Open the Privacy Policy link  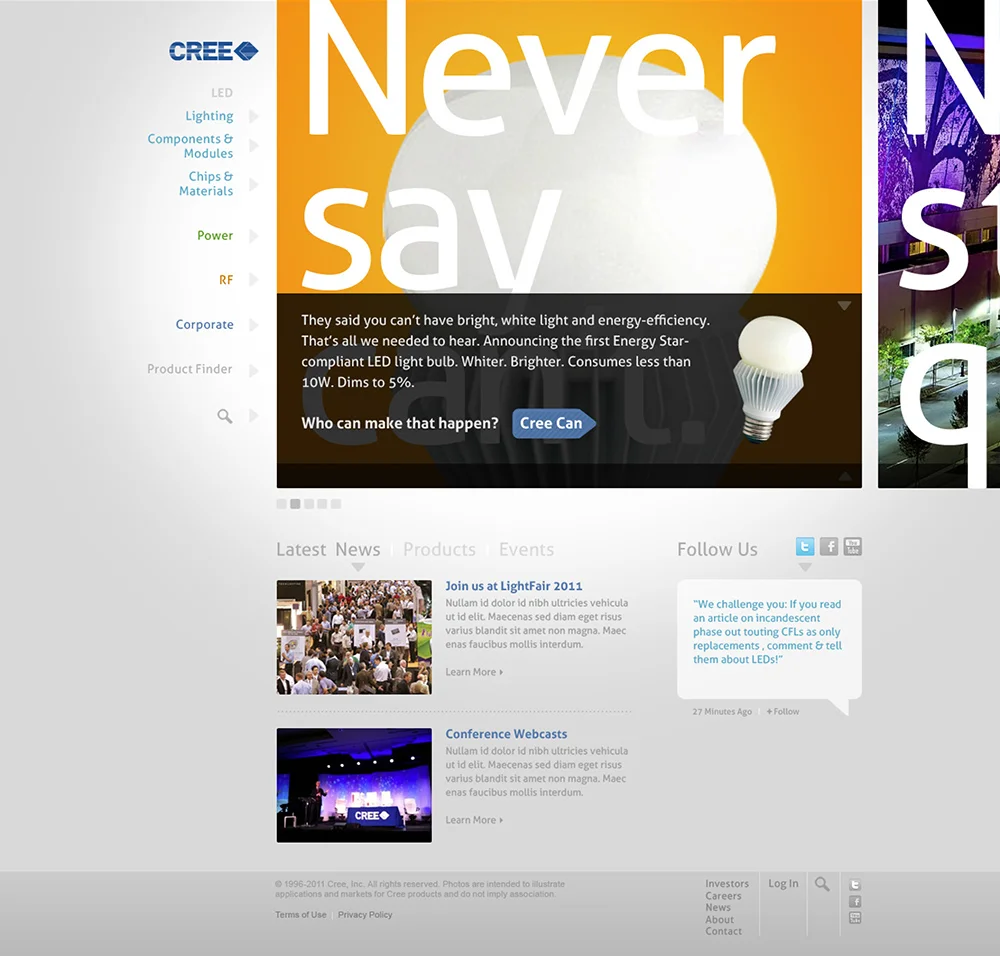365,915
